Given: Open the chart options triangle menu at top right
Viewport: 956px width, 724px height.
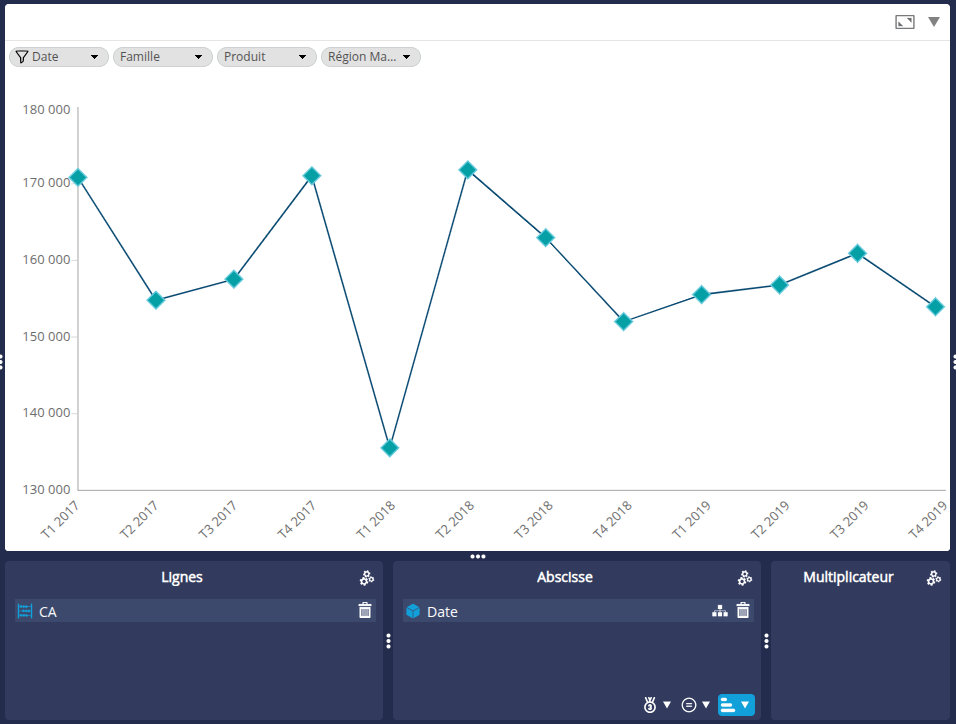Looking at the screenshot, I should (934, 21).
